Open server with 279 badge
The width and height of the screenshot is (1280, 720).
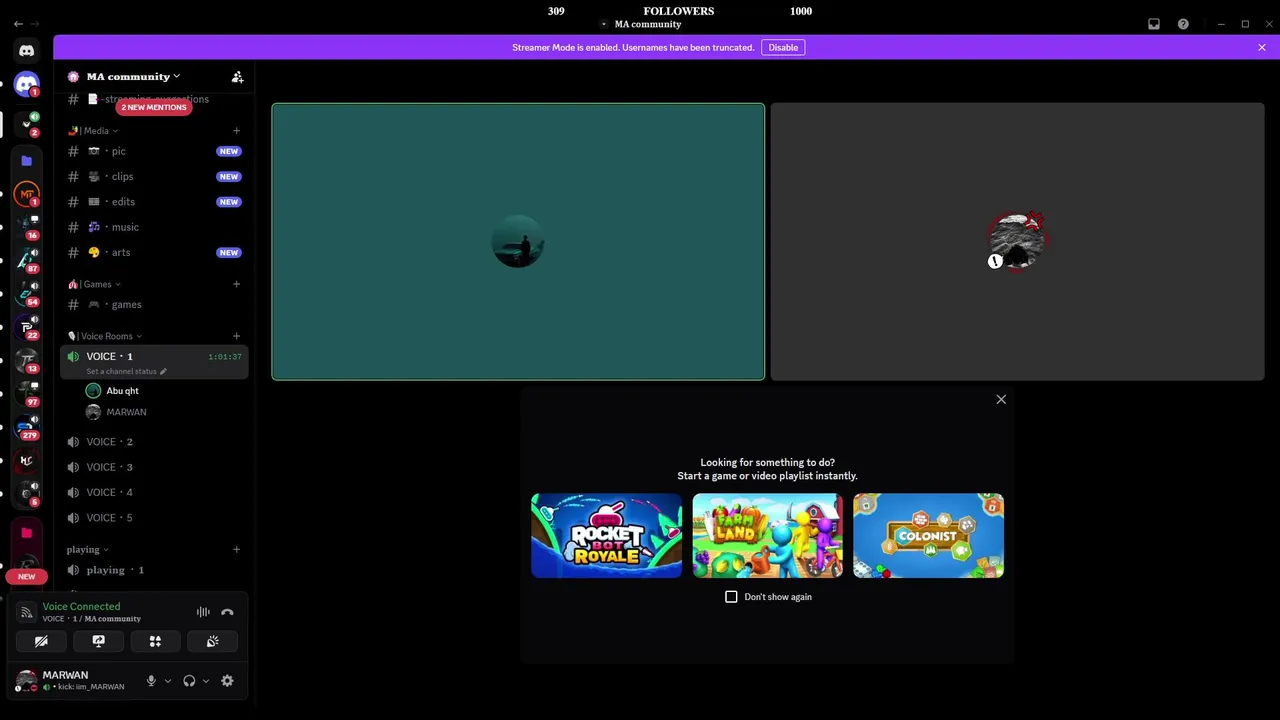27,426
